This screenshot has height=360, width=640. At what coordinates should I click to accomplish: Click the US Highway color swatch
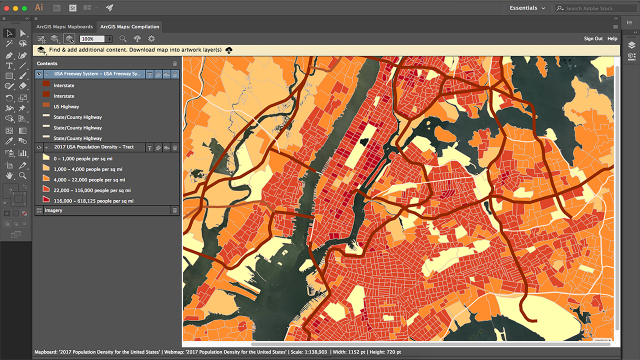pyautogui.click(x=46, y=105)
